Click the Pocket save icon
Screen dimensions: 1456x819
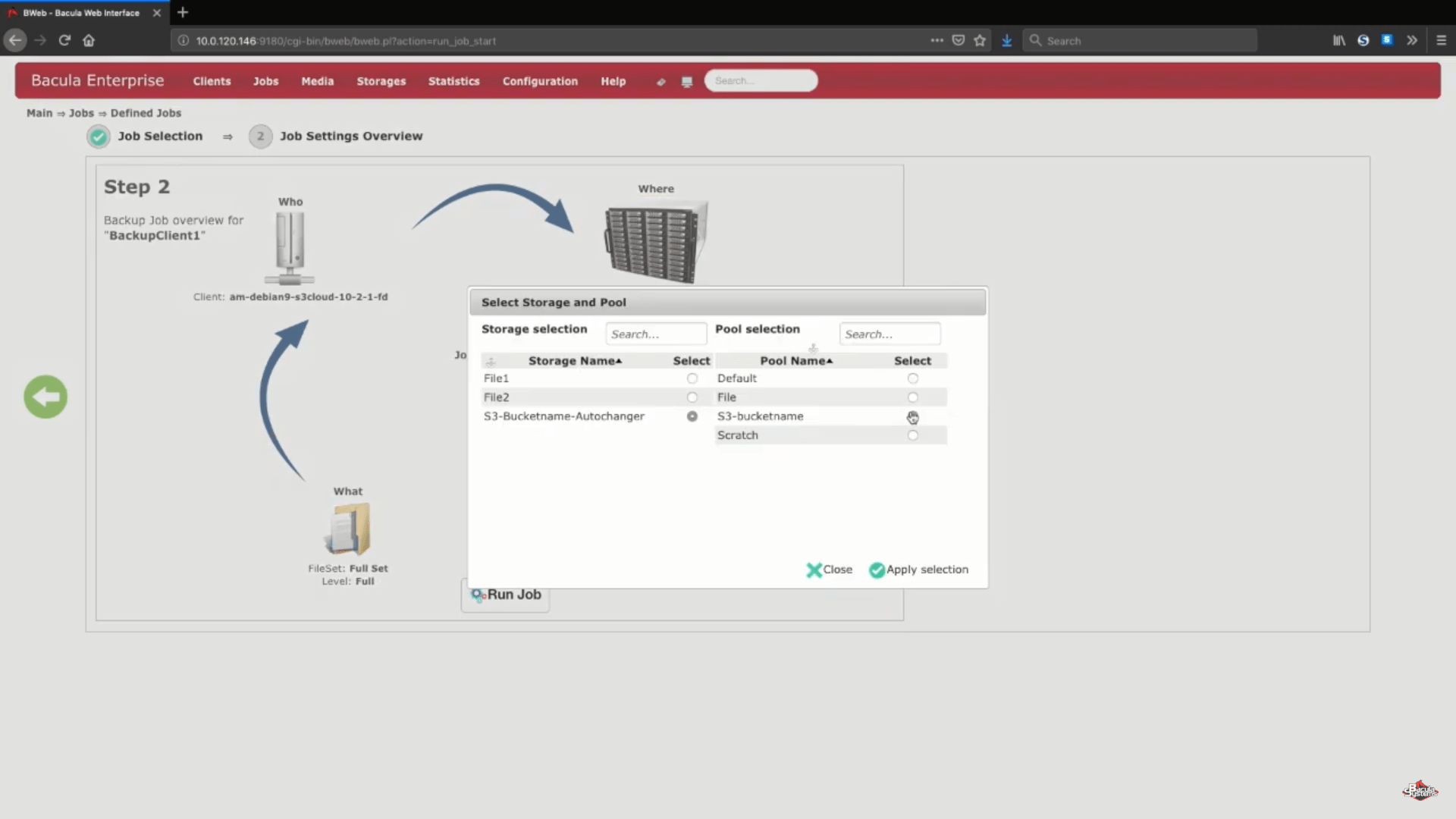tap(959, 40)
